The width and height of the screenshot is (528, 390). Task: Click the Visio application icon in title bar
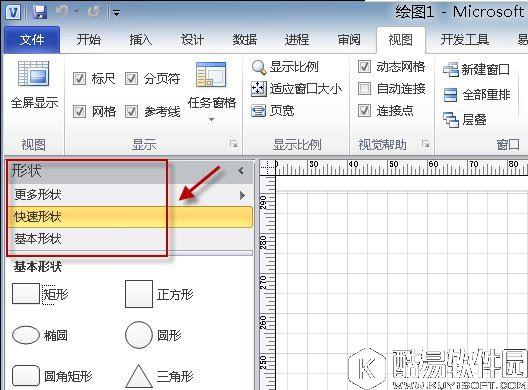pos(13,13)
